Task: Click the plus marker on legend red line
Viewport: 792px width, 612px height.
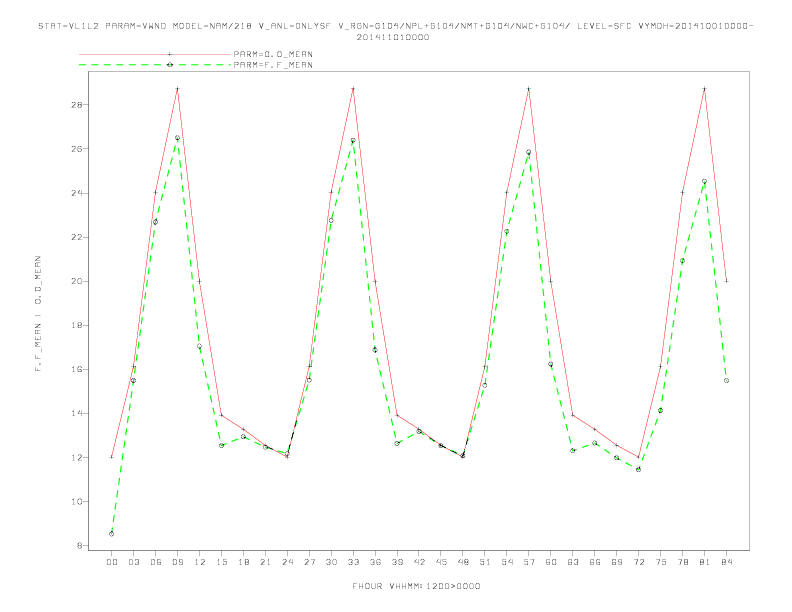Action: point(170,54)
